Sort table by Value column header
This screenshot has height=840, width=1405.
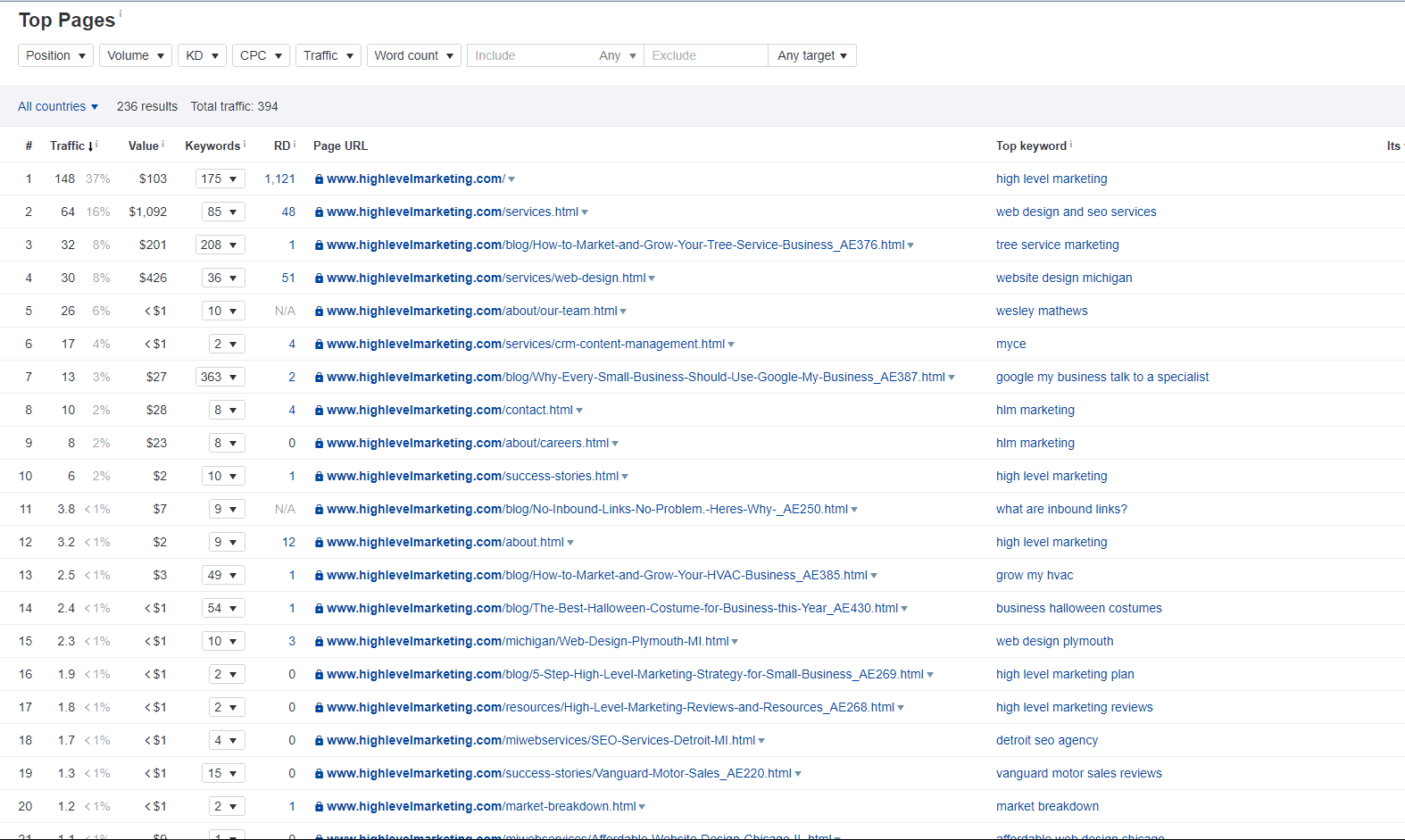(x=144, y=146)
